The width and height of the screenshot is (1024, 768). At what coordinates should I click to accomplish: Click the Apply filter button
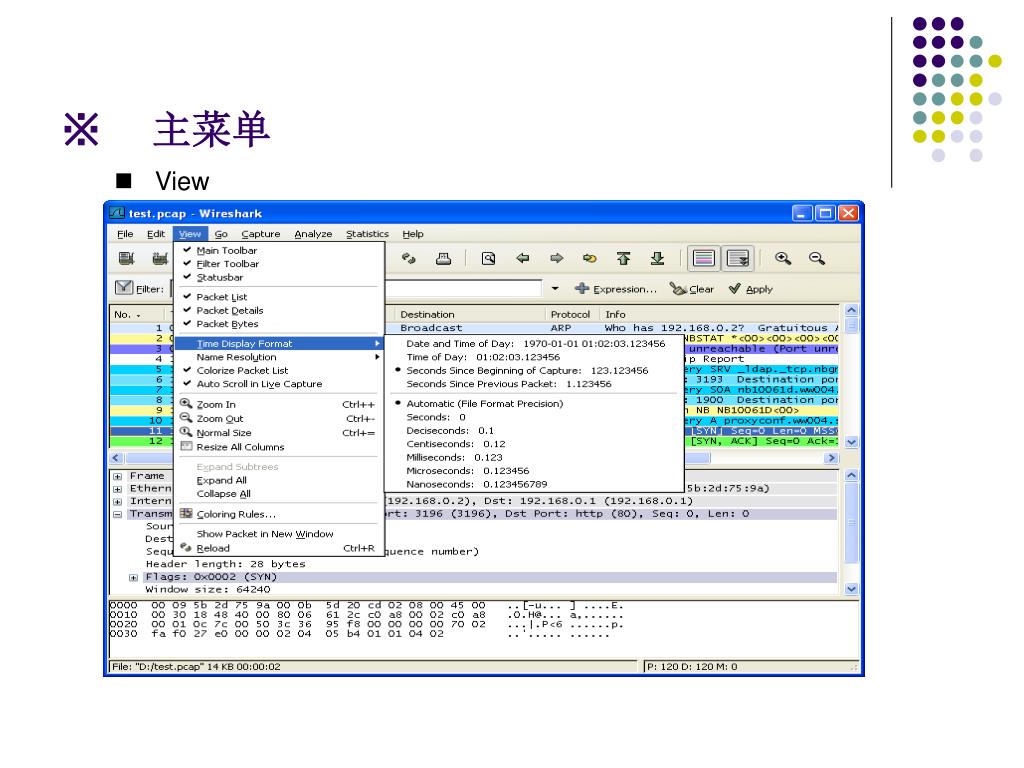pos(750,289)
